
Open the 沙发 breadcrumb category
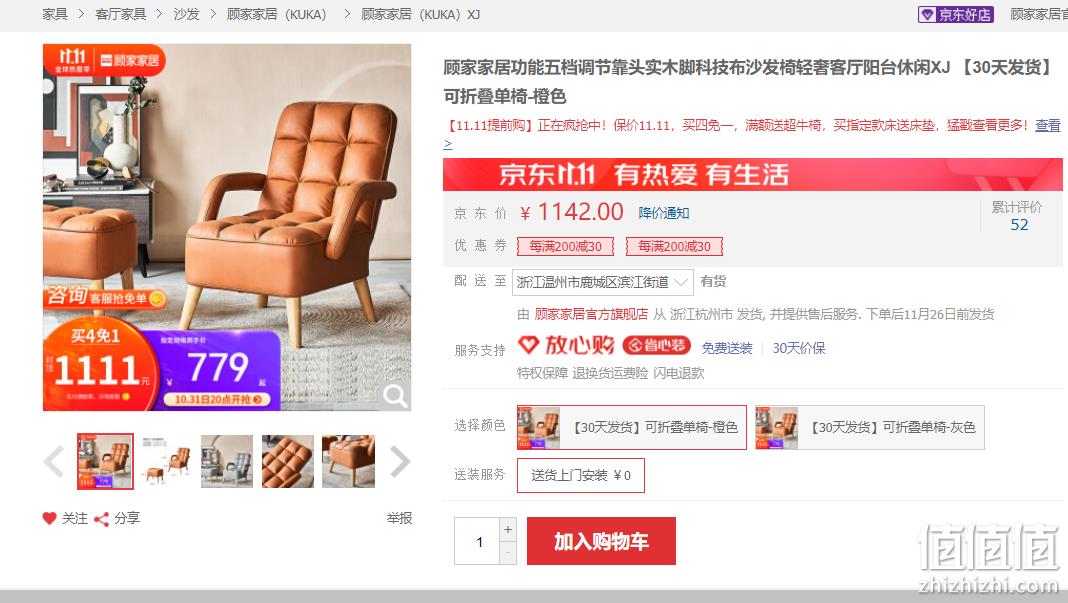click(x=186, y=14)
